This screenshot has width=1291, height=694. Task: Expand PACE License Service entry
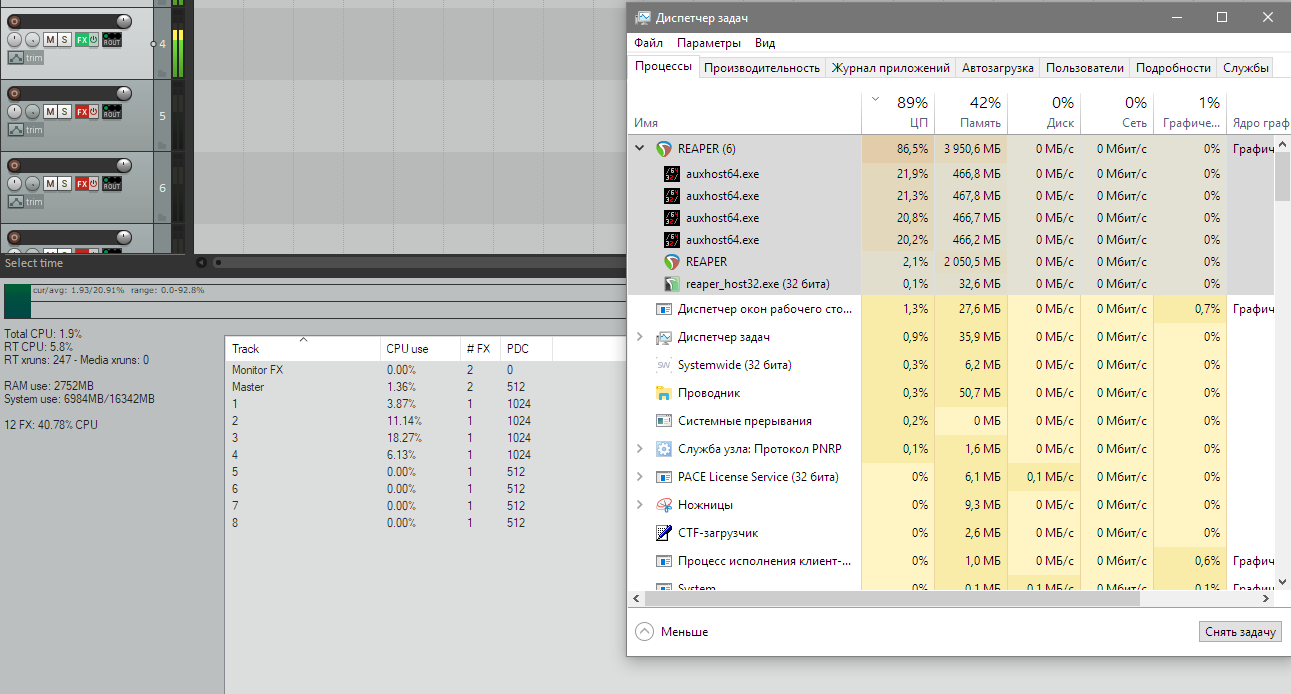[640, 477]
